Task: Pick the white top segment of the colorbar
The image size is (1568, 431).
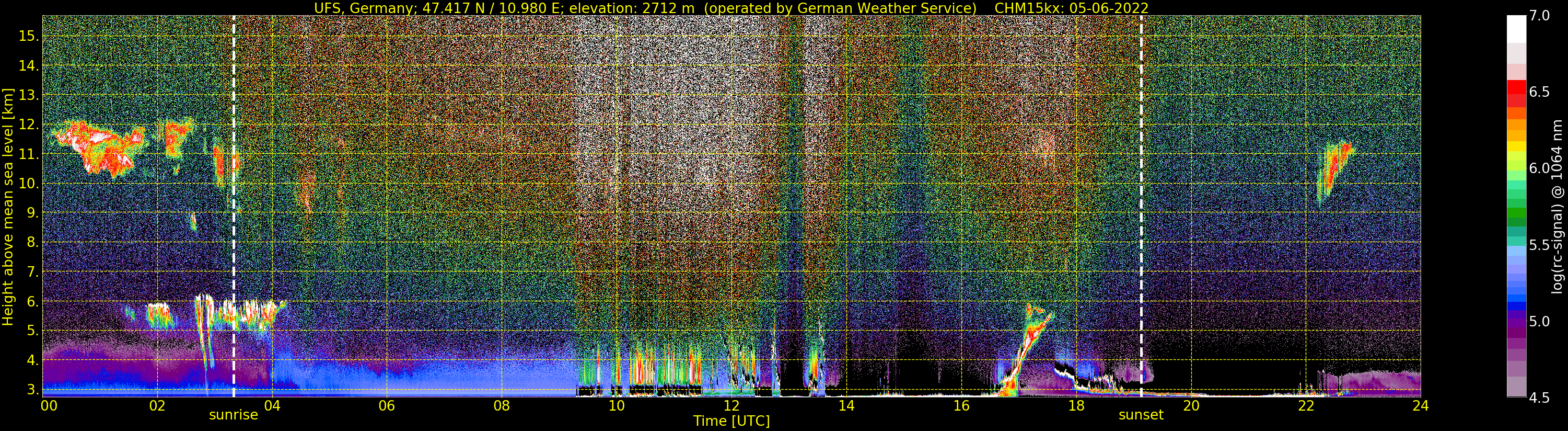Action: [x=1516, y=29]
